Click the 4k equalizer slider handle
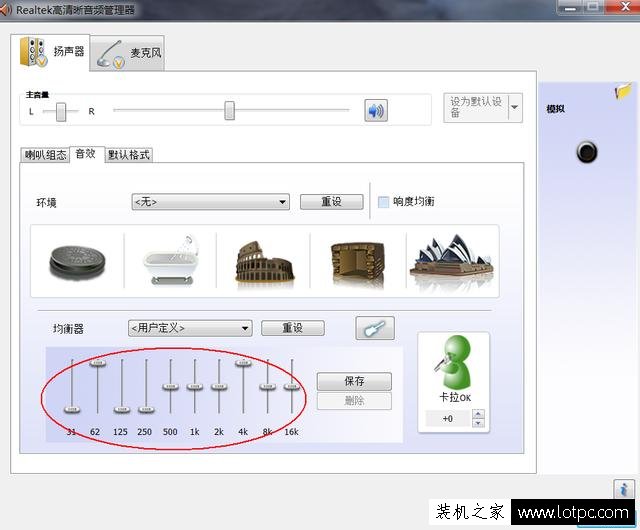Viewport: 640px width, 530px height. tap(243, 363)
